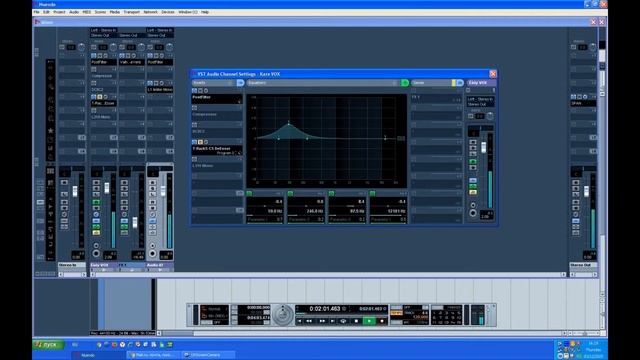Bypass equalizers with green header button
The height and width of the screenshot is (360, 640).
pos(404,83)
